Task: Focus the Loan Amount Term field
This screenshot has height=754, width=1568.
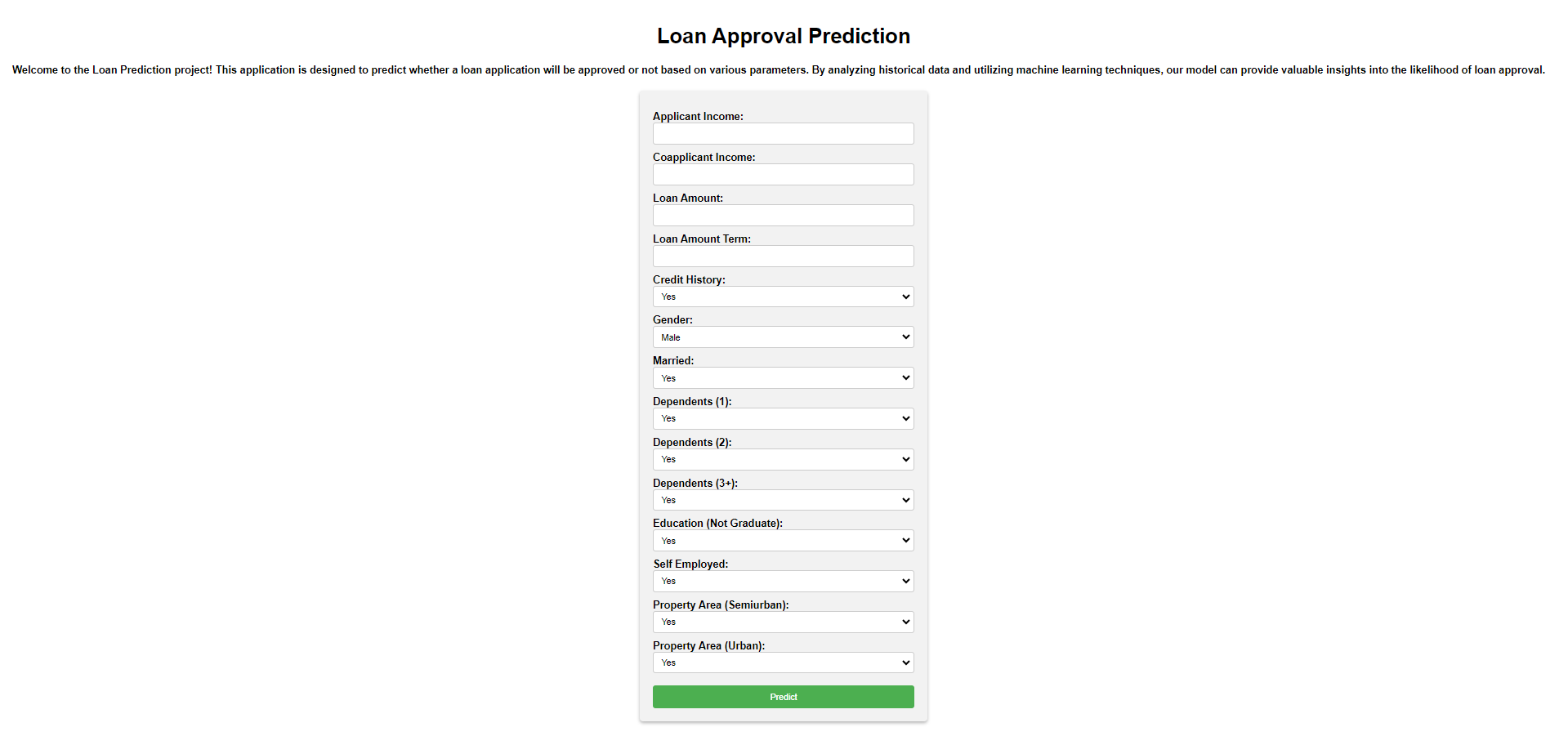Action: tap(782, 256)
